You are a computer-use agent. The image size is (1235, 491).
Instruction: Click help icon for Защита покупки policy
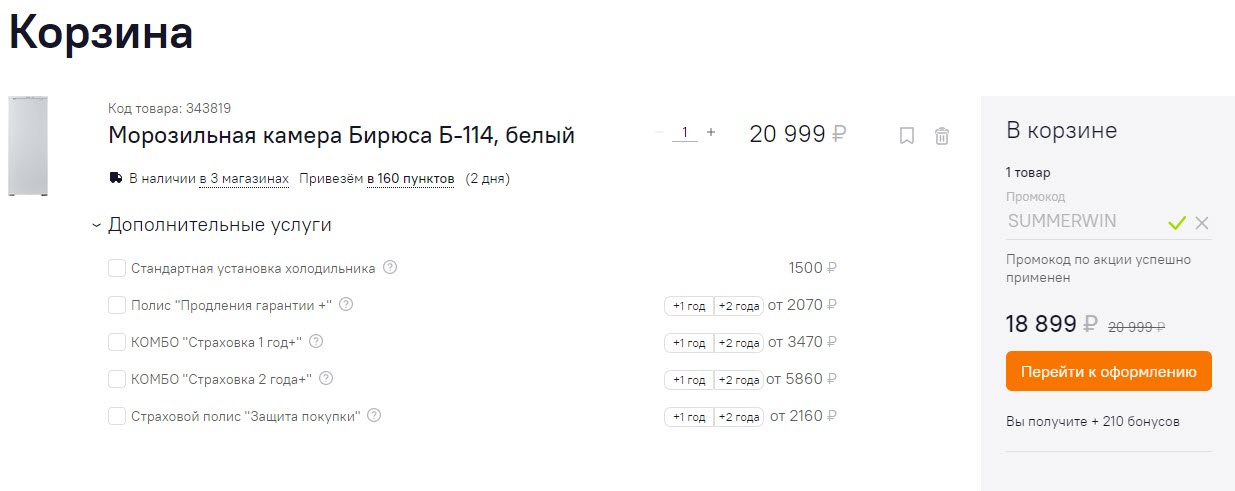point(374,416)
